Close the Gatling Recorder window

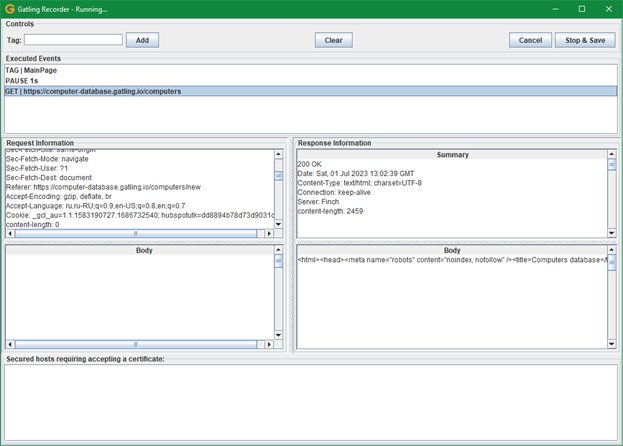609,9
